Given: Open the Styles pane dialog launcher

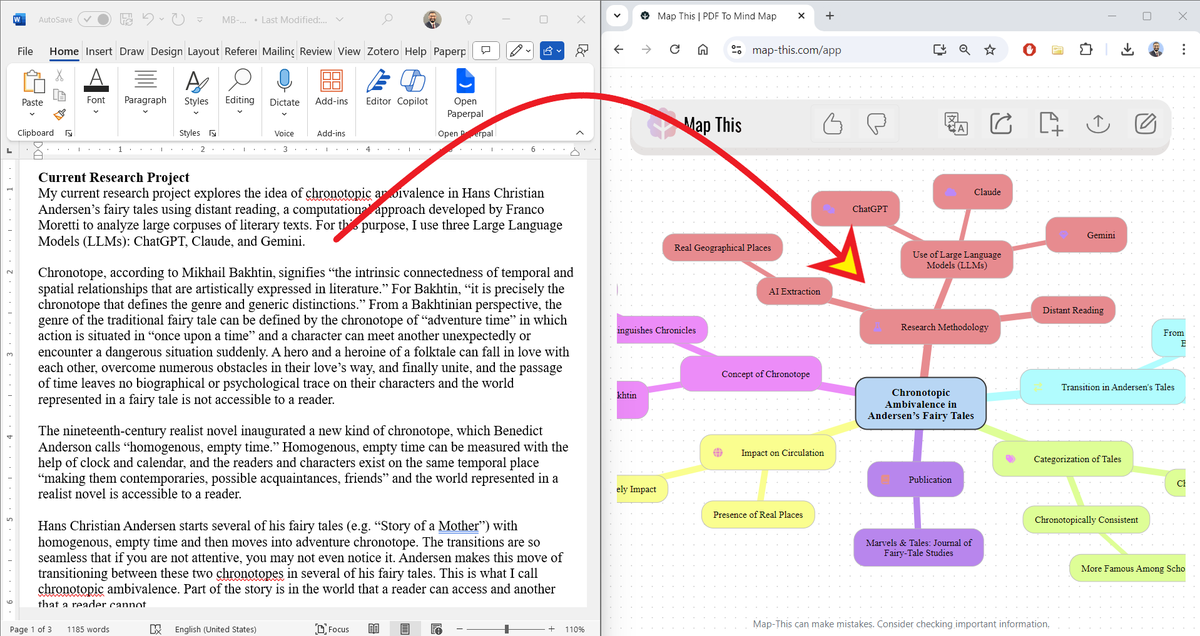Looking at the screenshot, I should [x=211, y=132].
